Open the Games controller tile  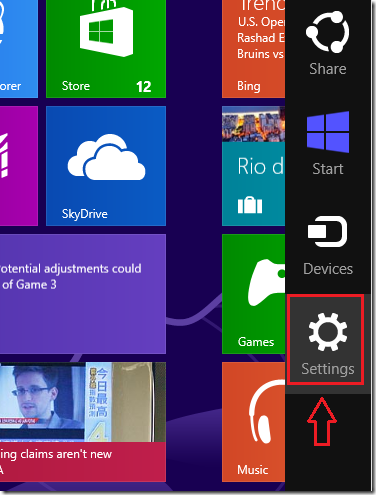[254, 294]
